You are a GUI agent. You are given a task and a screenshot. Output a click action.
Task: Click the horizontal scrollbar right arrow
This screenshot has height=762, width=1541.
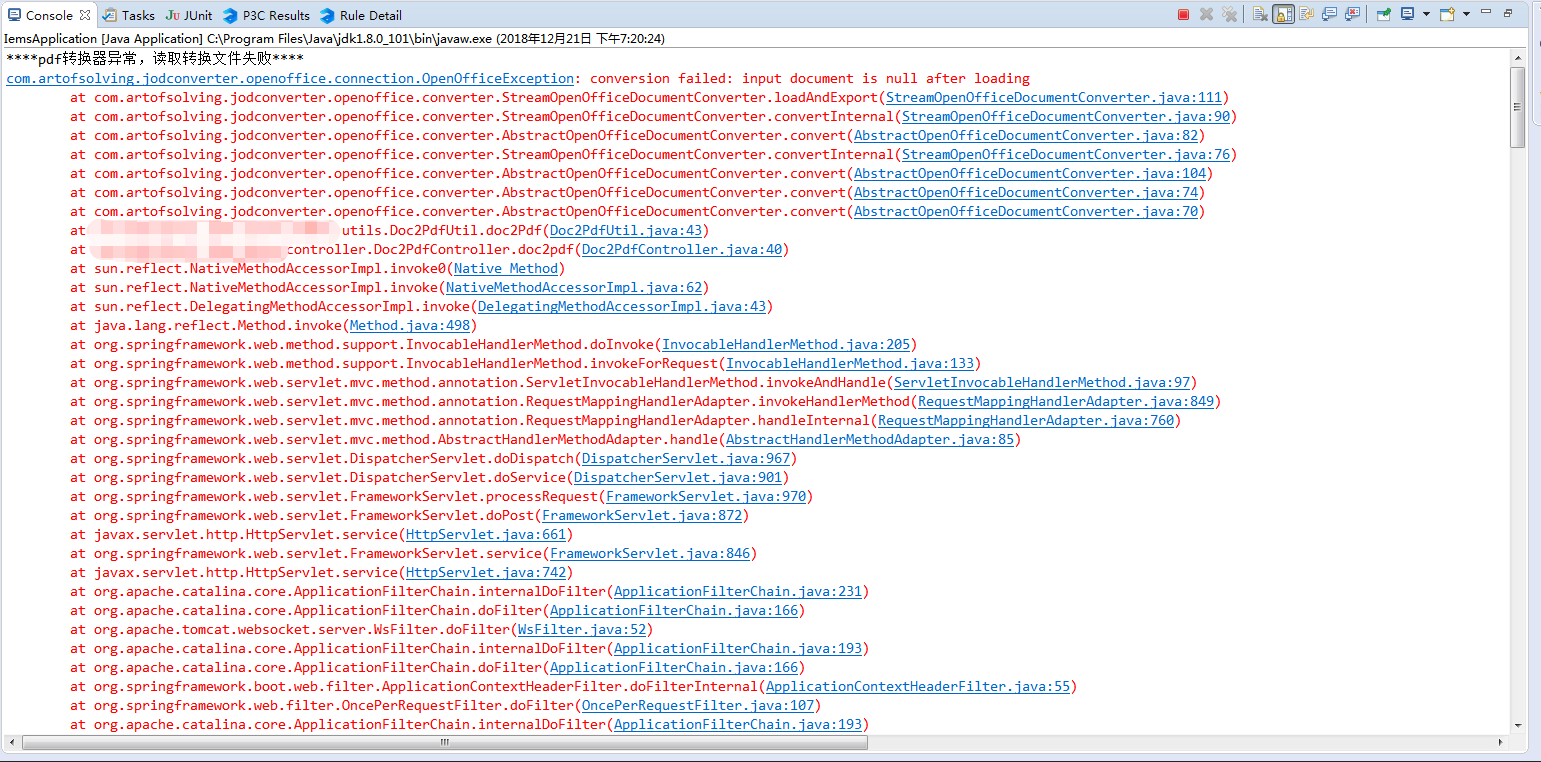[x=1501, y=743]
